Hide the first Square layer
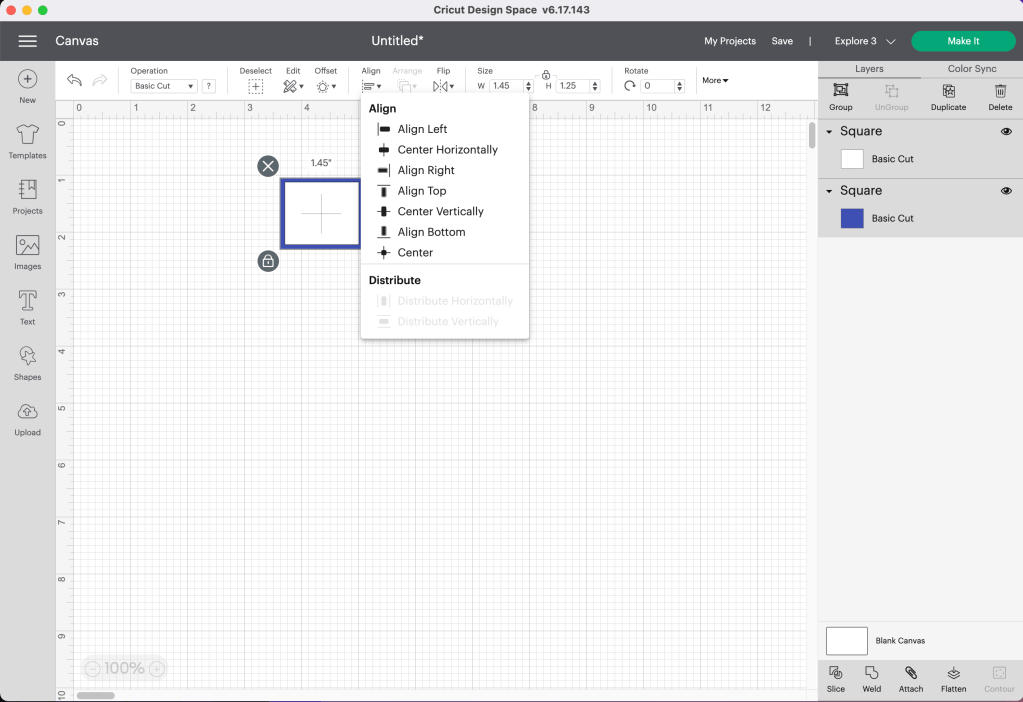The height and width of the screenshot is (702, 1023). pos(1006,131)
